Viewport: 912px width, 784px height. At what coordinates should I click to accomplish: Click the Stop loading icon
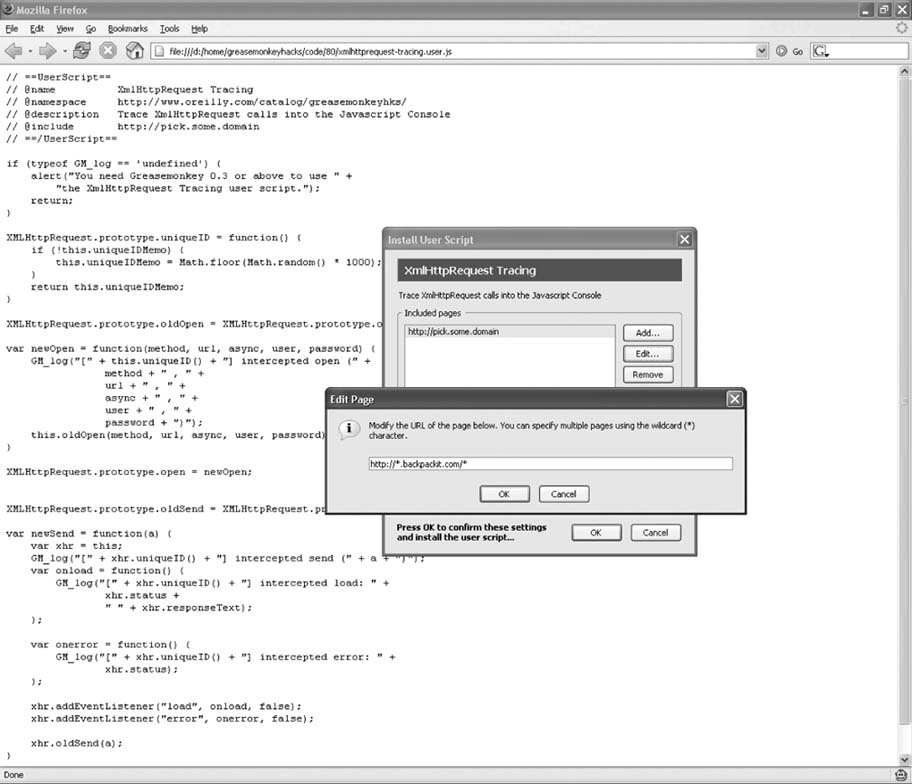point(108,50)
